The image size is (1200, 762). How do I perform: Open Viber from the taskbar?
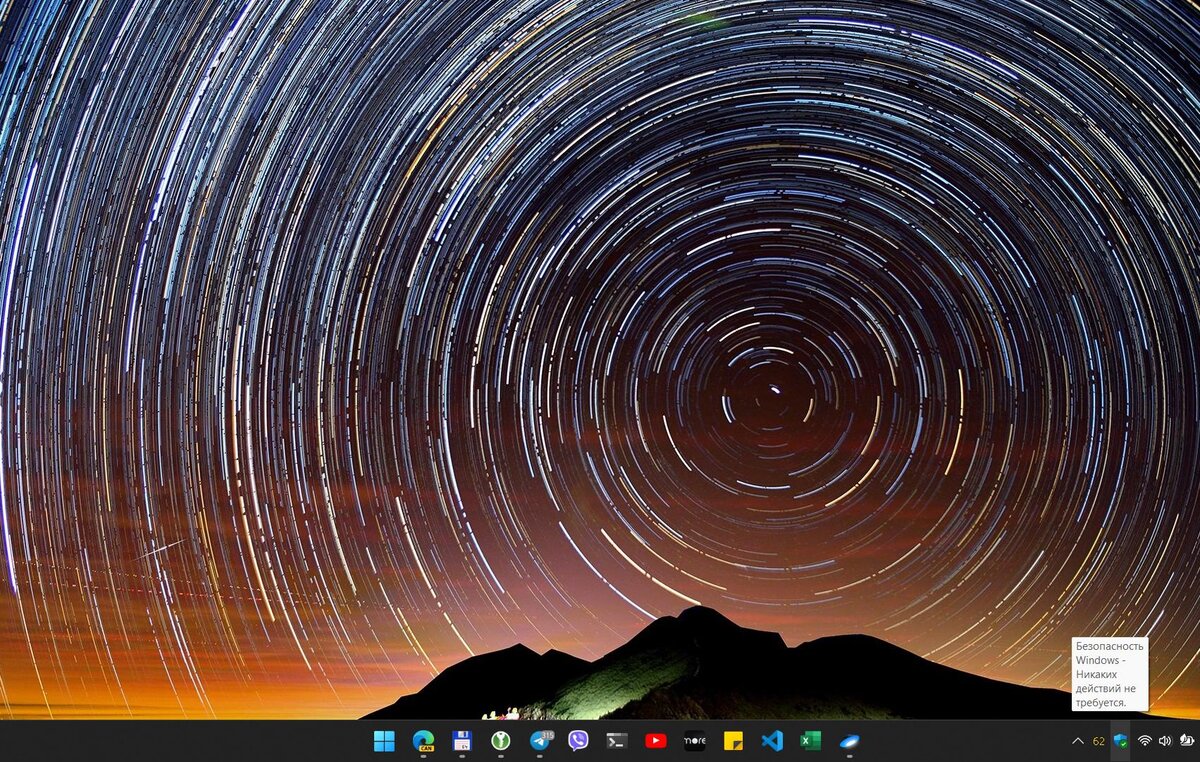click(x=578, y=741)
